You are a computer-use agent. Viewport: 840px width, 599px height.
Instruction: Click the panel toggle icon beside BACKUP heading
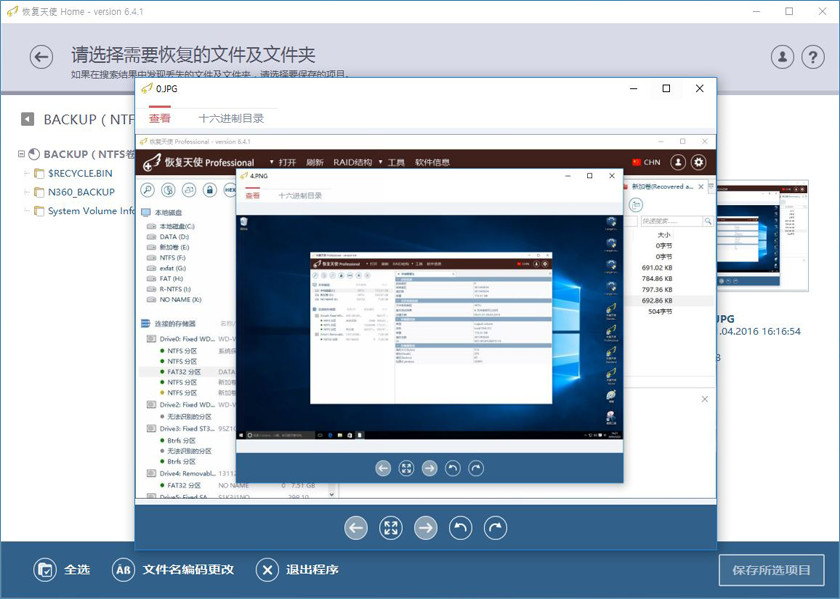(x=27, y=119)
